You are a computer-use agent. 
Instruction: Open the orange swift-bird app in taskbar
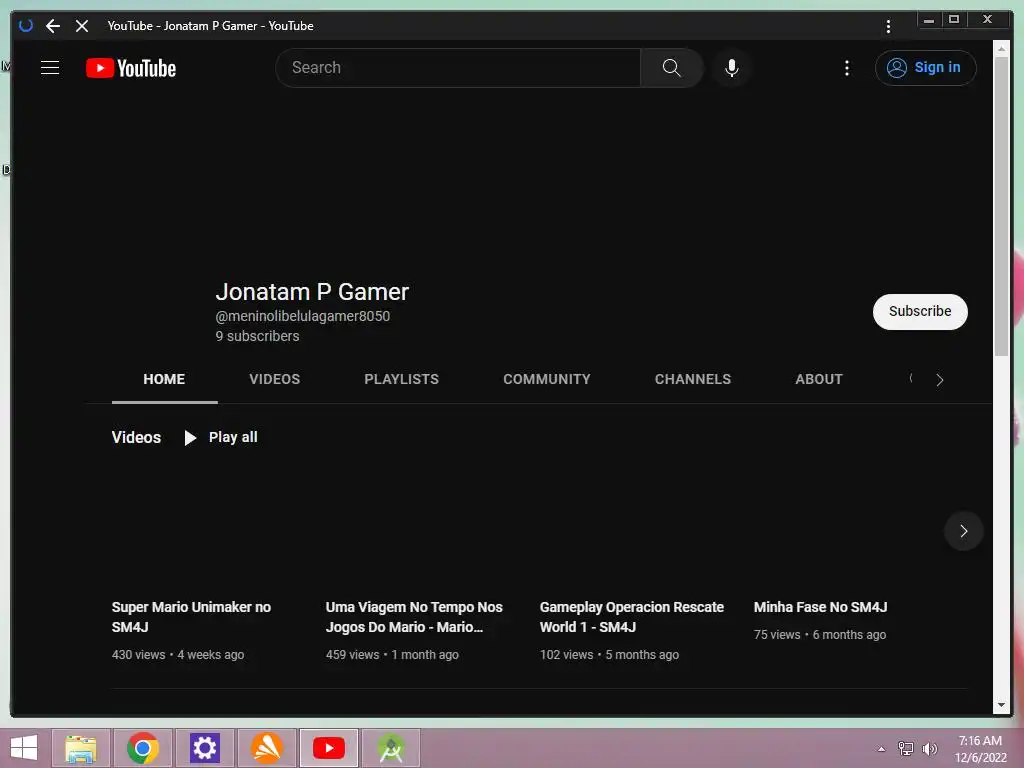click(x=267, y=748)
